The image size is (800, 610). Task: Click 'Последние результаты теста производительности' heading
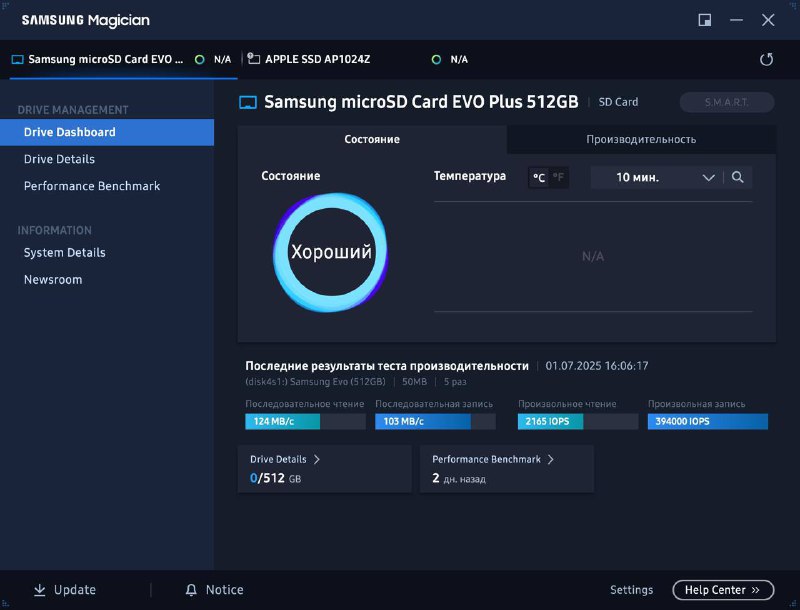387,366
